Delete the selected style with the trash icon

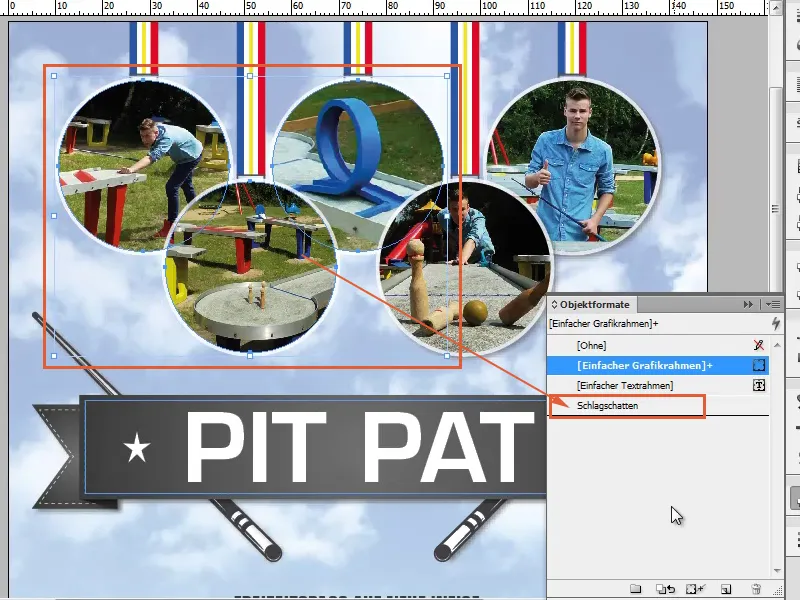tap(756, 589)
